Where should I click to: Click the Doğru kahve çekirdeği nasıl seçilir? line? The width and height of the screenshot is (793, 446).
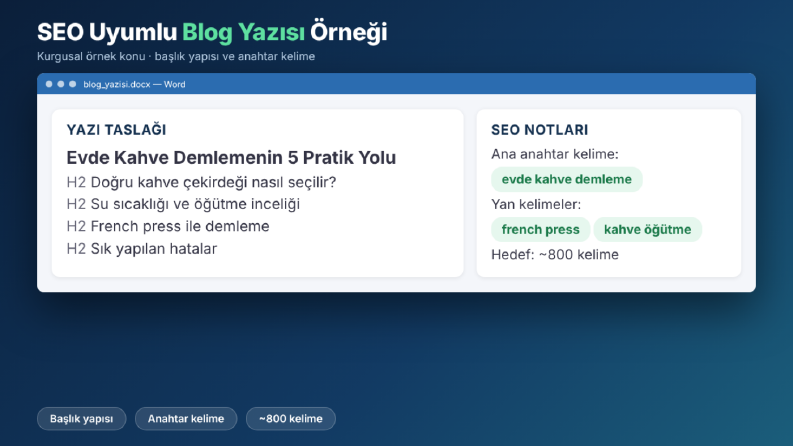point(201,182)
